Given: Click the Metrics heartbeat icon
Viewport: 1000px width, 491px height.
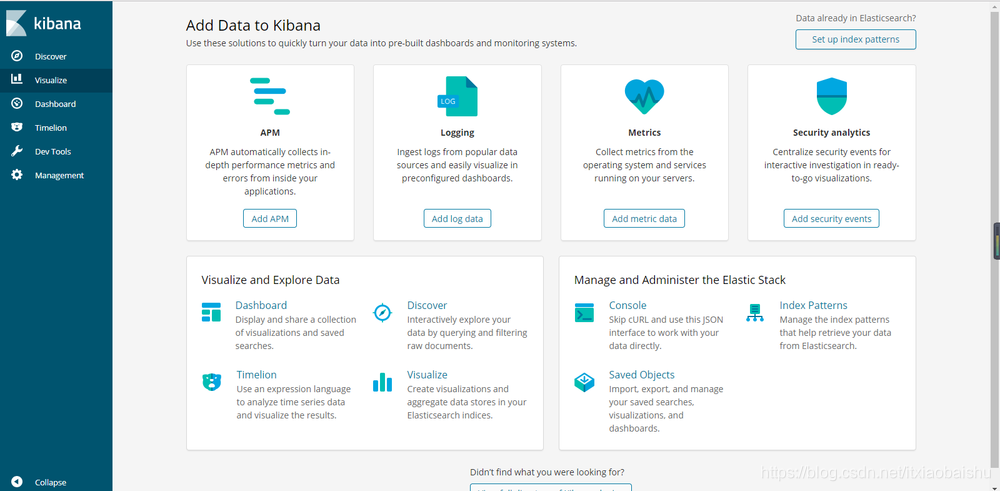Looking at the screenshot, I should (x=644, y=96).
